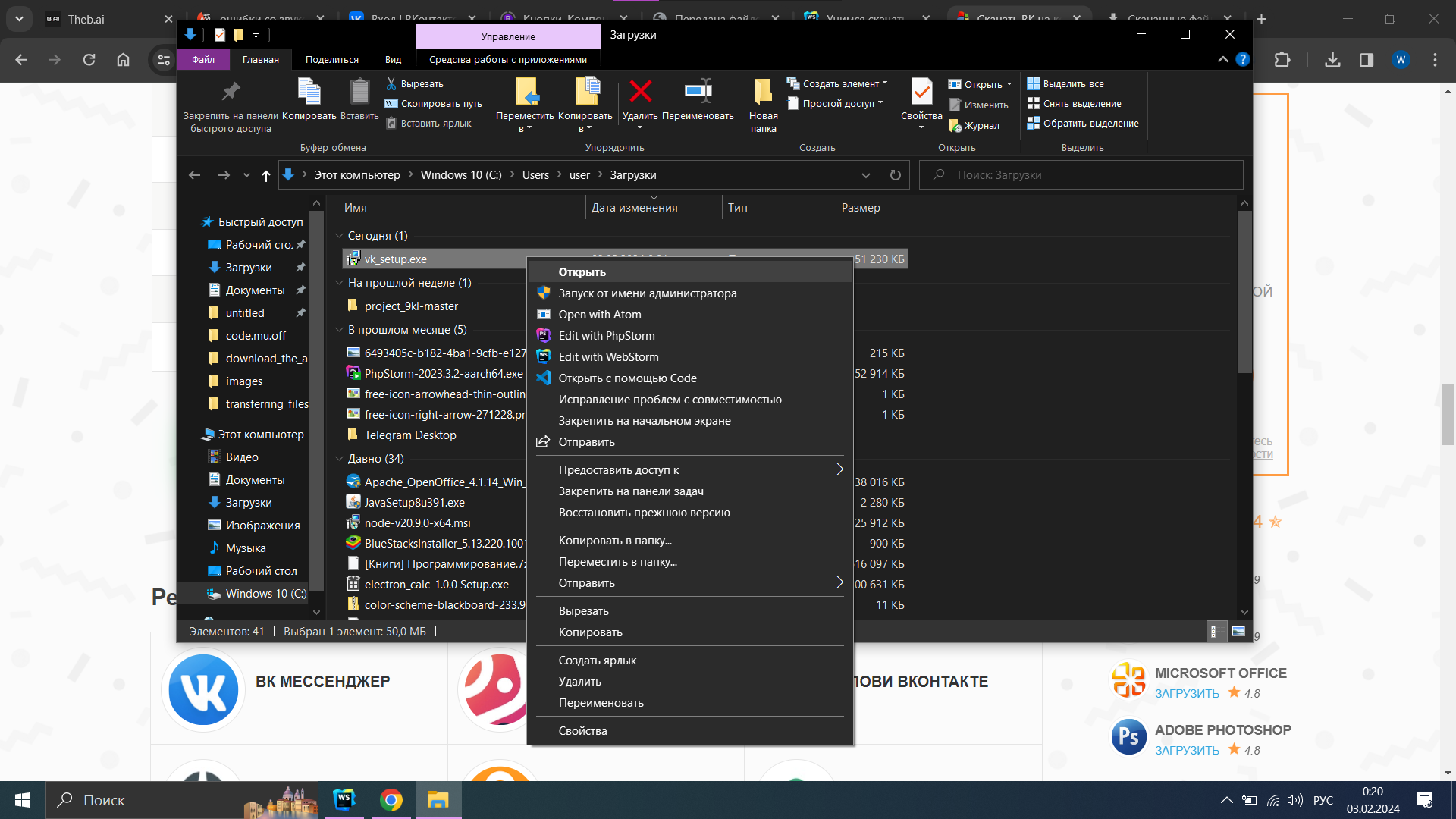Click Выделить все in ribbon
1456x819 pixels.
(1065, 84)
